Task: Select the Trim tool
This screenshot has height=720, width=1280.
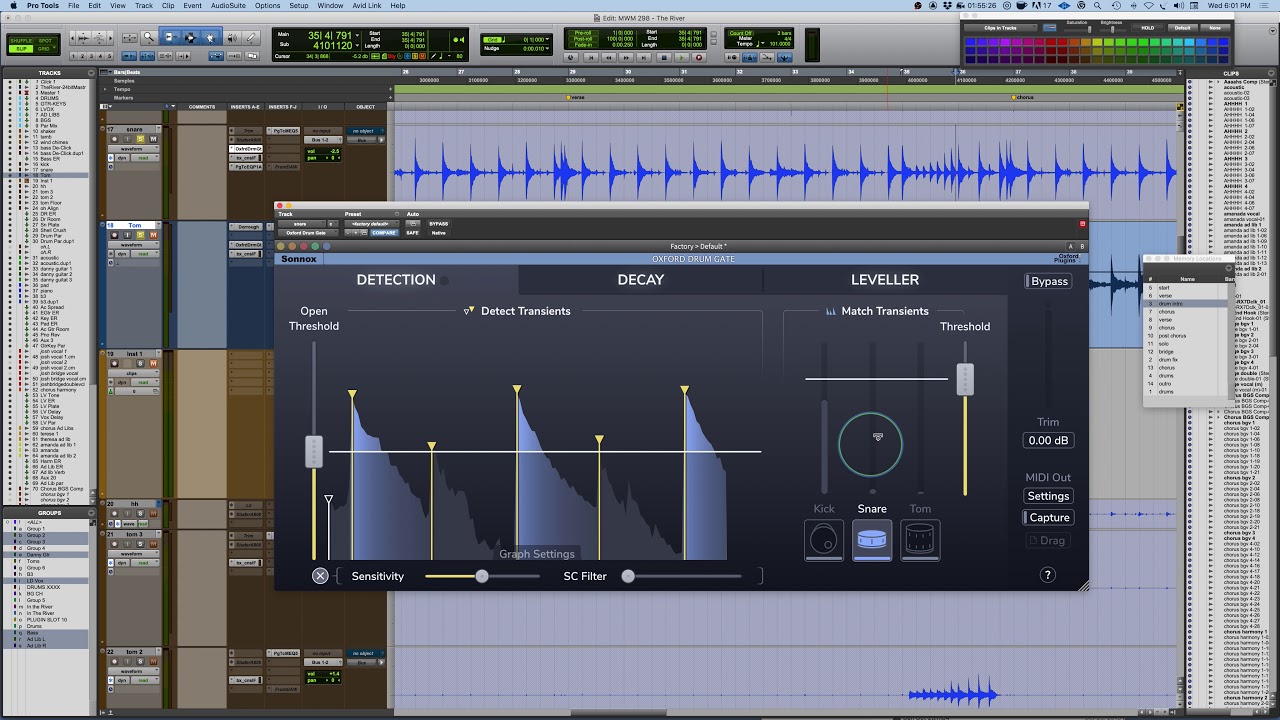Action: pos(169,38)
